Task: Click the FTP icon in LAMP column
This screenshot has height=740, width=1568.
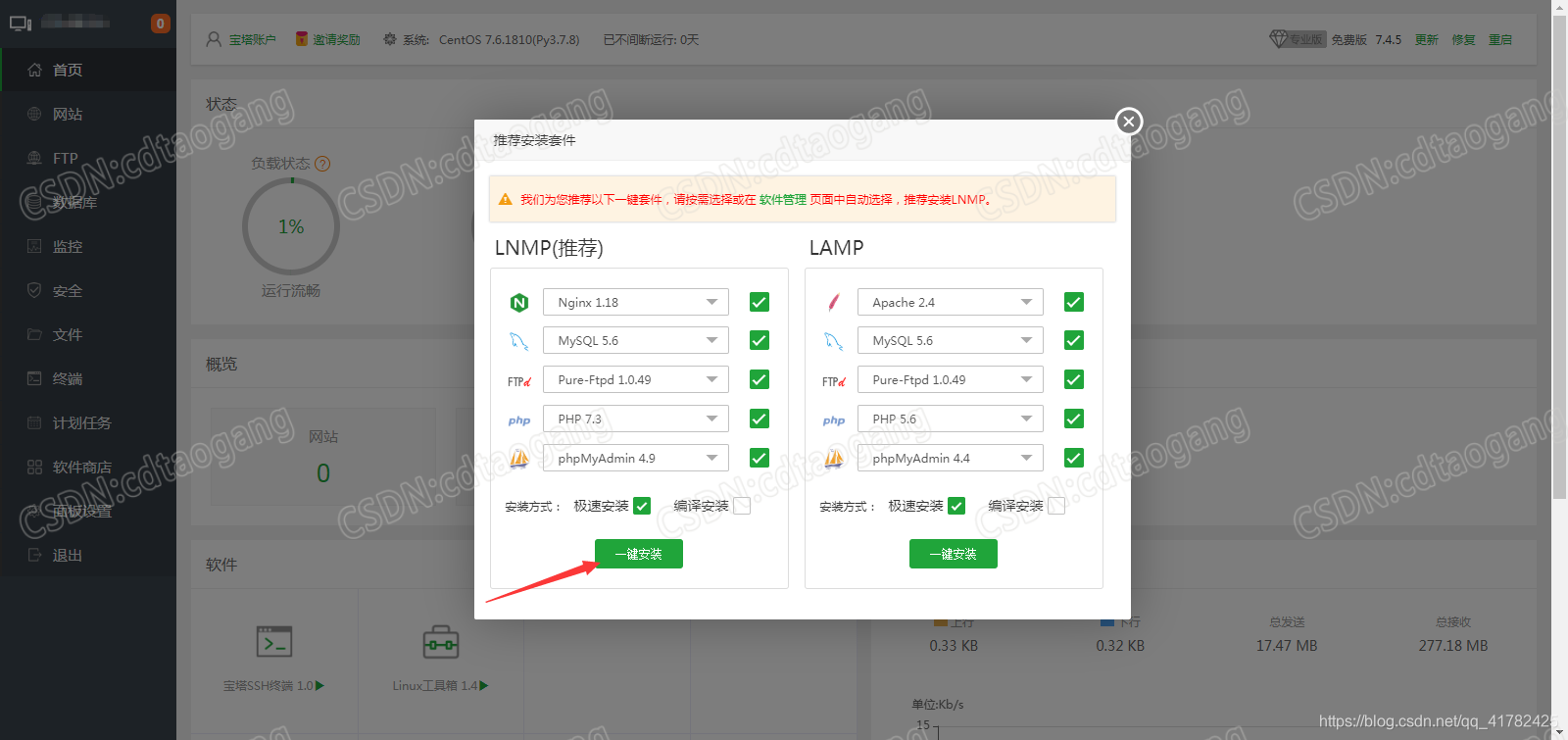Action: tap(834, 381)
